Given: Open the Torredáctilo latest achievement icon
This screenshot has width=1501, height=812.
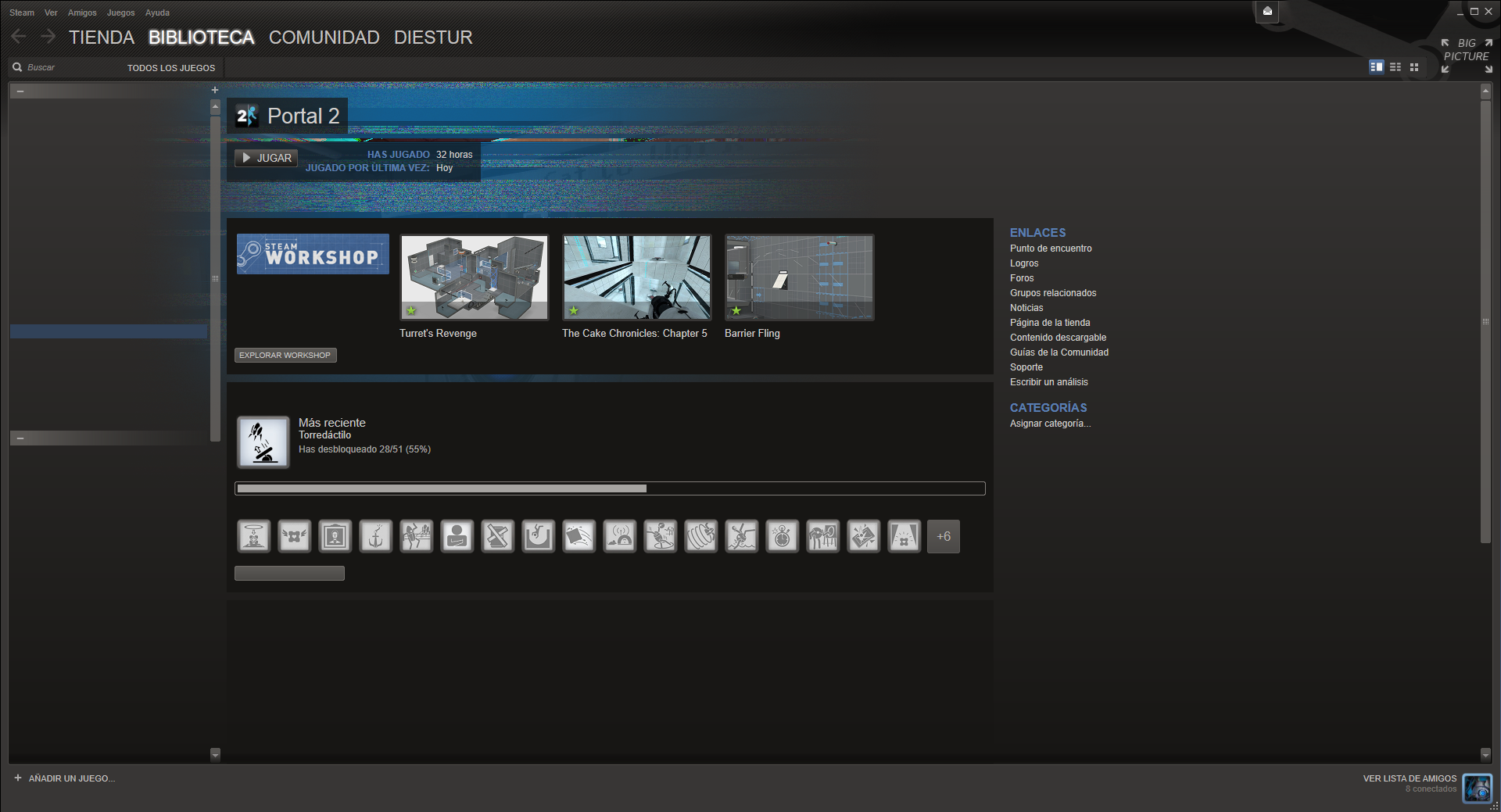Looking at the screenshot, I should tap(263, 442).
